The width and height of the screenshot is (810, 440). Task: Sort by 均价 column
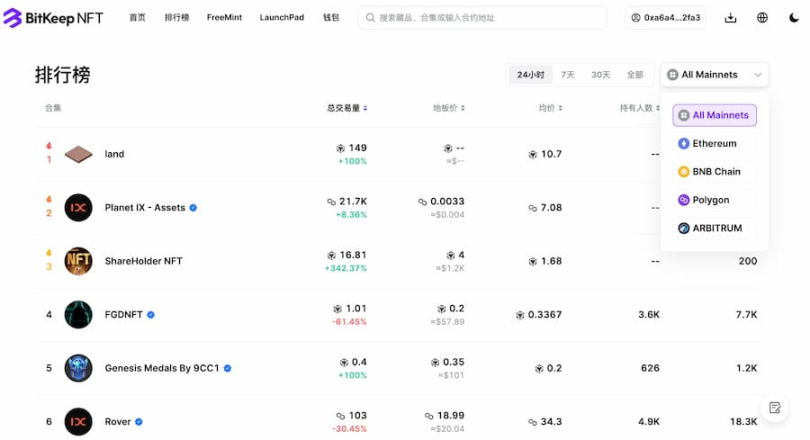[550, 108]
